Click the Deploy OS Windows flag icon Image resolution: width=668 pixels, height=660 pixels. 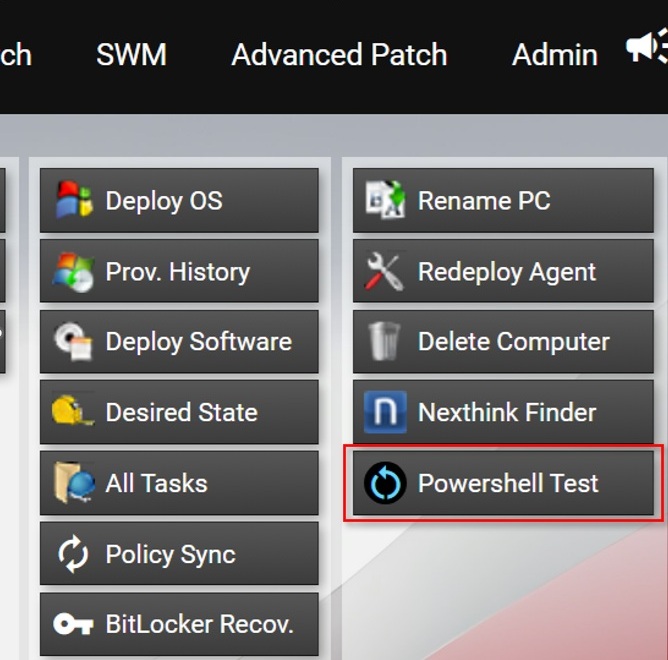74,199
